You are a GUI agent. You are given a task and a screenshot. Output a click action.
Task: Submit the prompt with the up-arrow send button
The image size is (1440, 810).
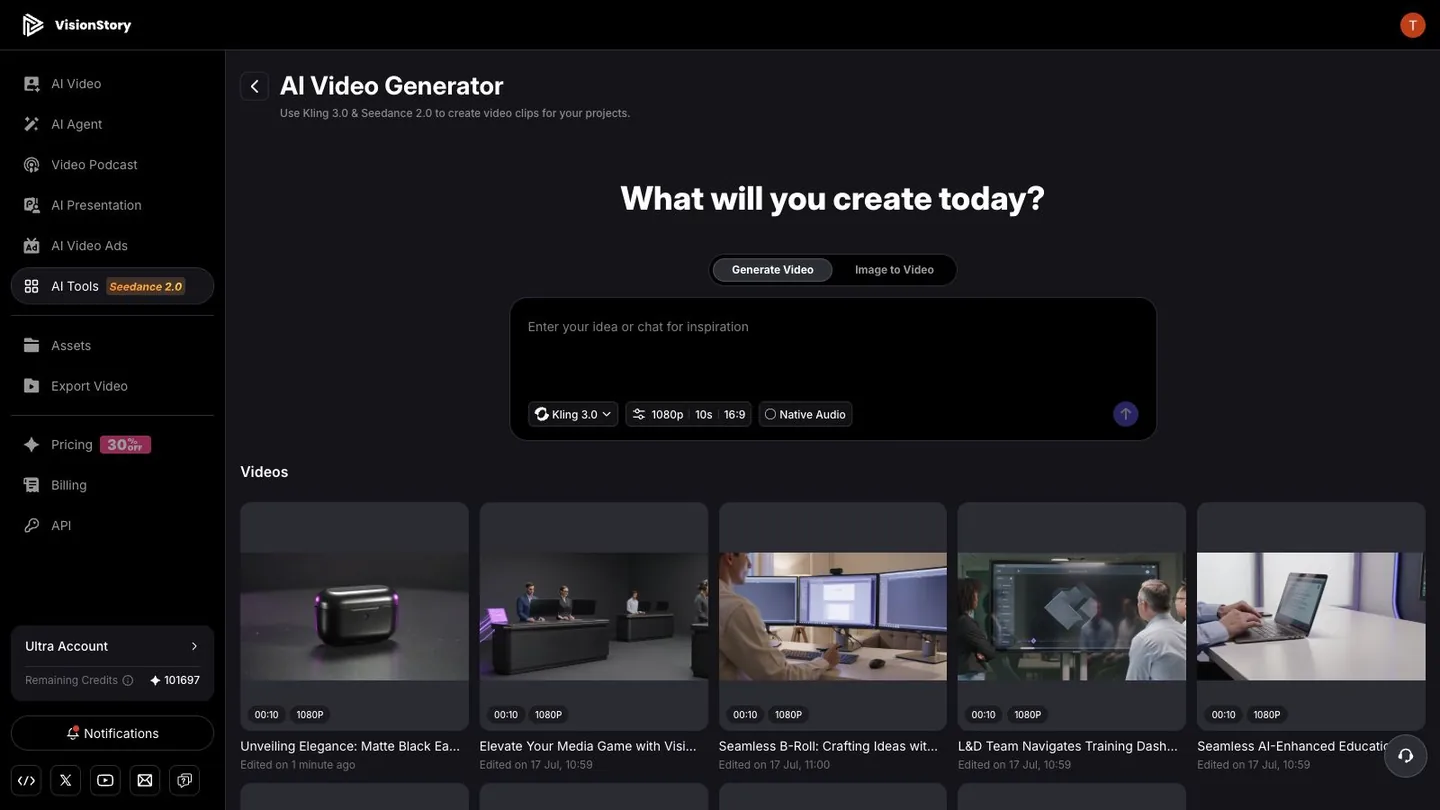[1126, 414]
